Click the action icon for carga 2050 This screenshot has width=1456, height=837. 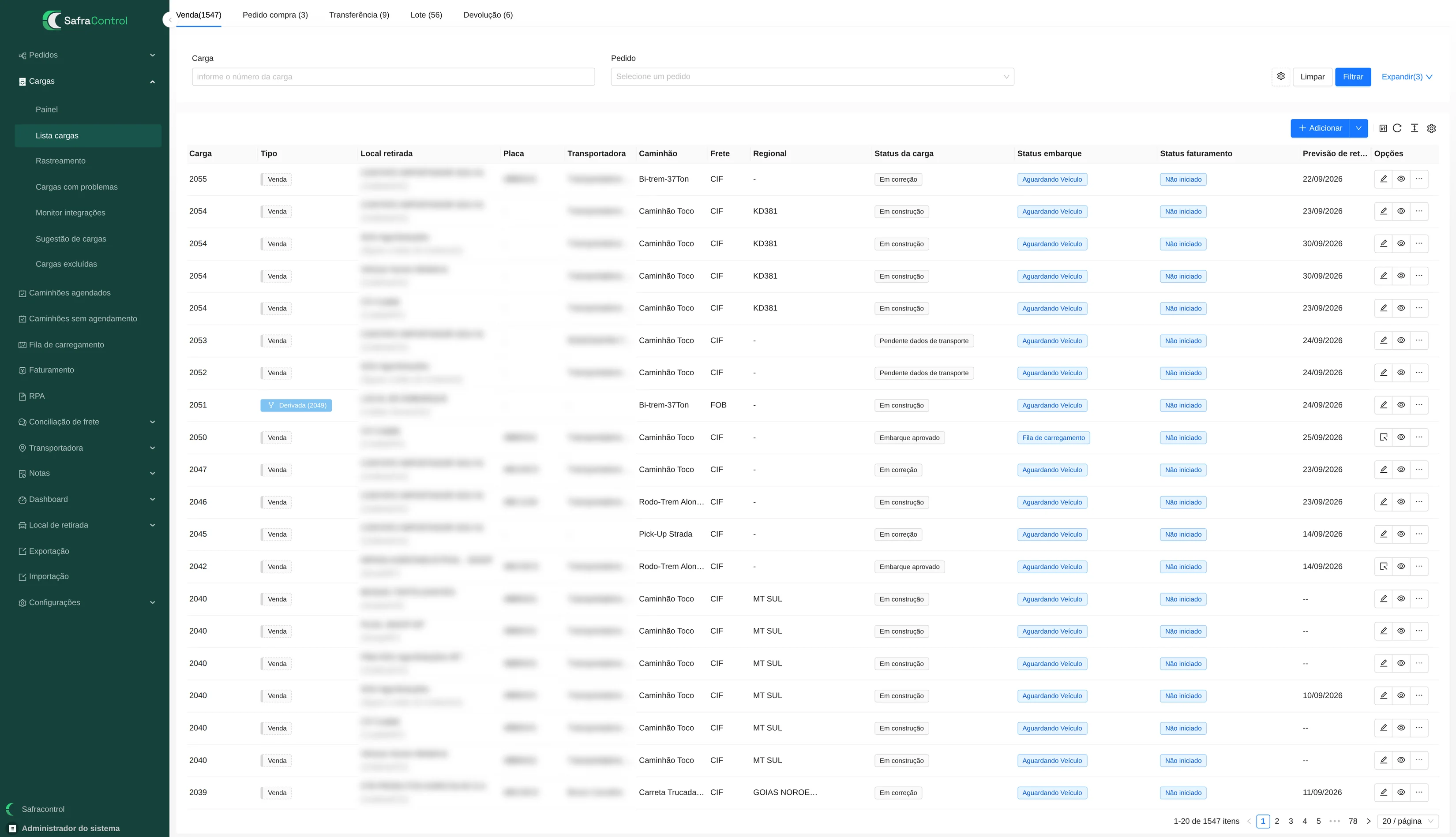pos(1384,437)
